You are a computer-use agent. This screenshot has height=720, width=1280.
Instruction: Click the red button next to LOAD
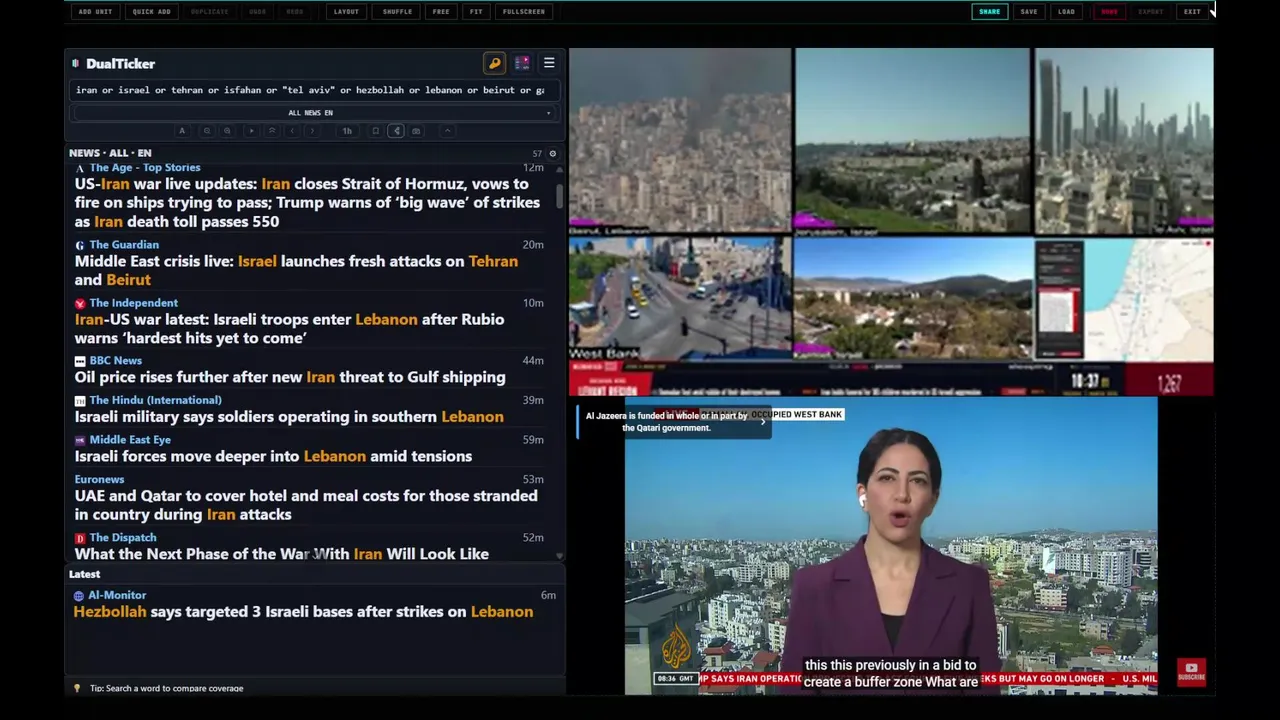point(1109,12)
